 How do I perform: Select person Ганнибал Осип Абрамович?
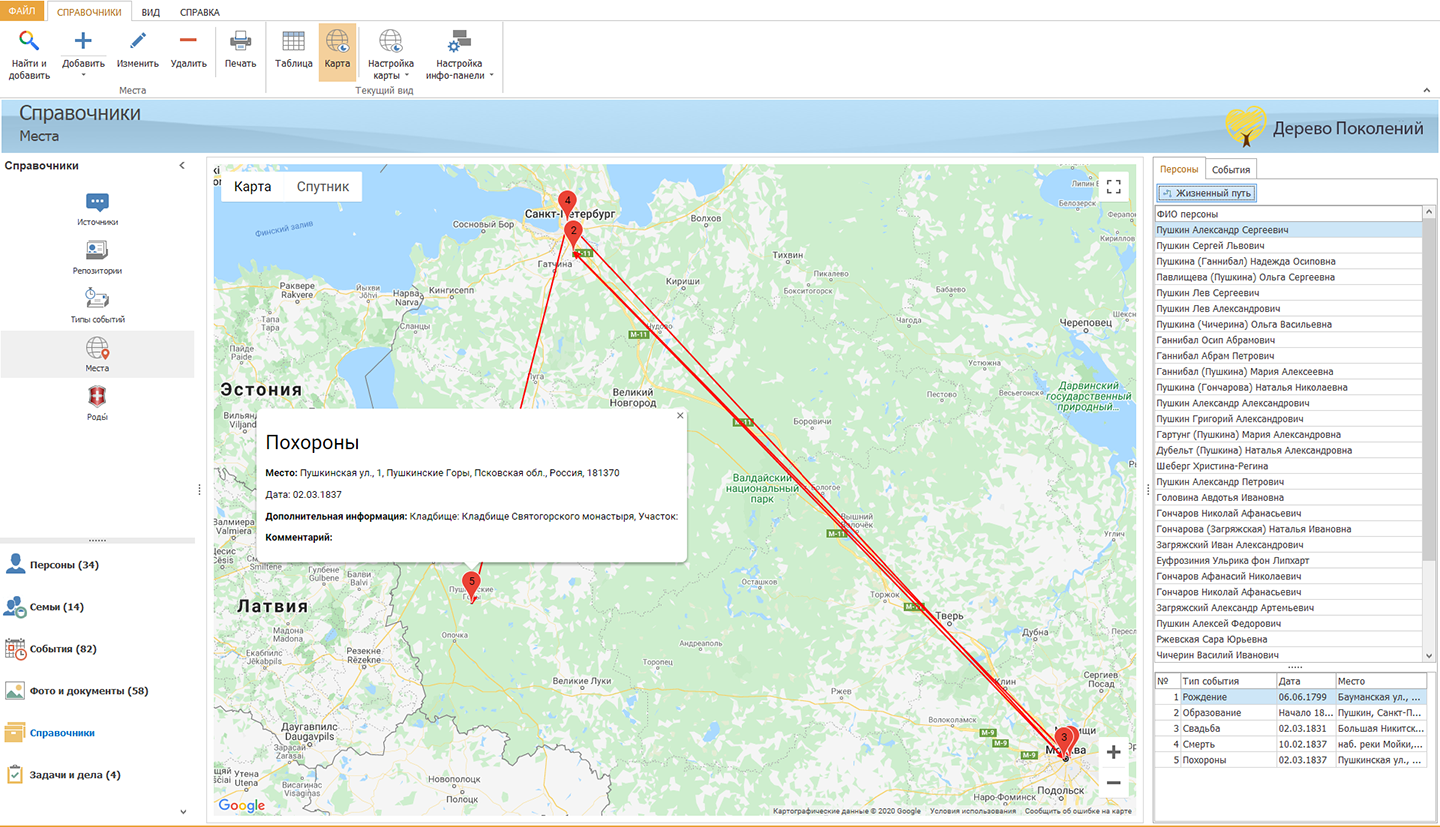pyautogui.click(x=1287, y=340)
